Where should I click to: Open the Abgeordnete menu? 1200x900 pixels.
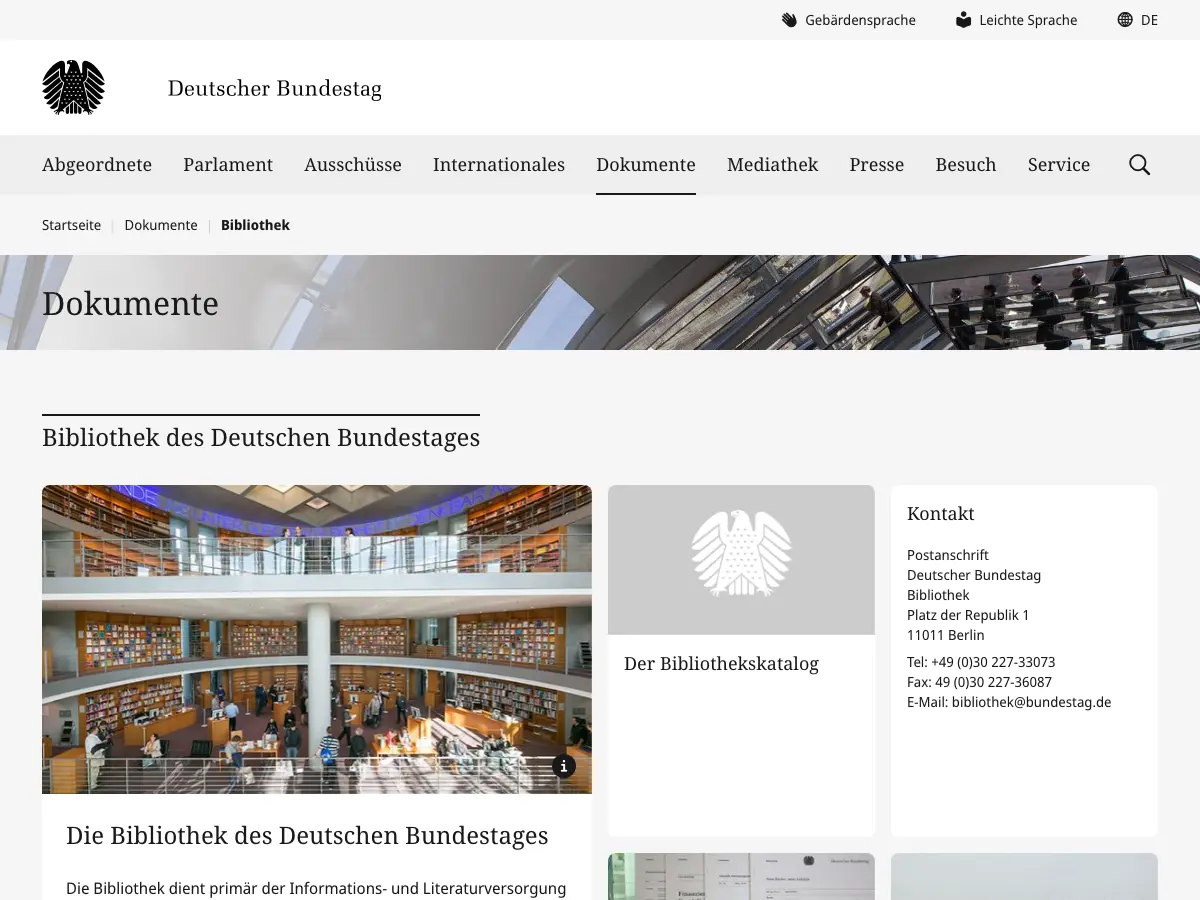(x=97, y=165)
